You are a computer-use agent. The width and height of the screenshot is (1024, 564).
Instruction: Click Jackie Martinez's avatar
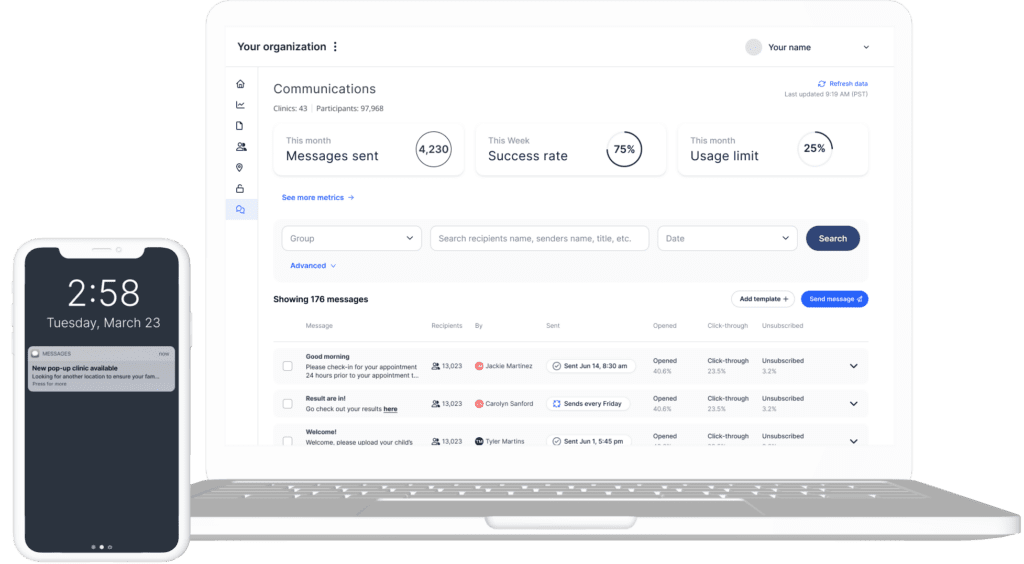pos(479,366)
